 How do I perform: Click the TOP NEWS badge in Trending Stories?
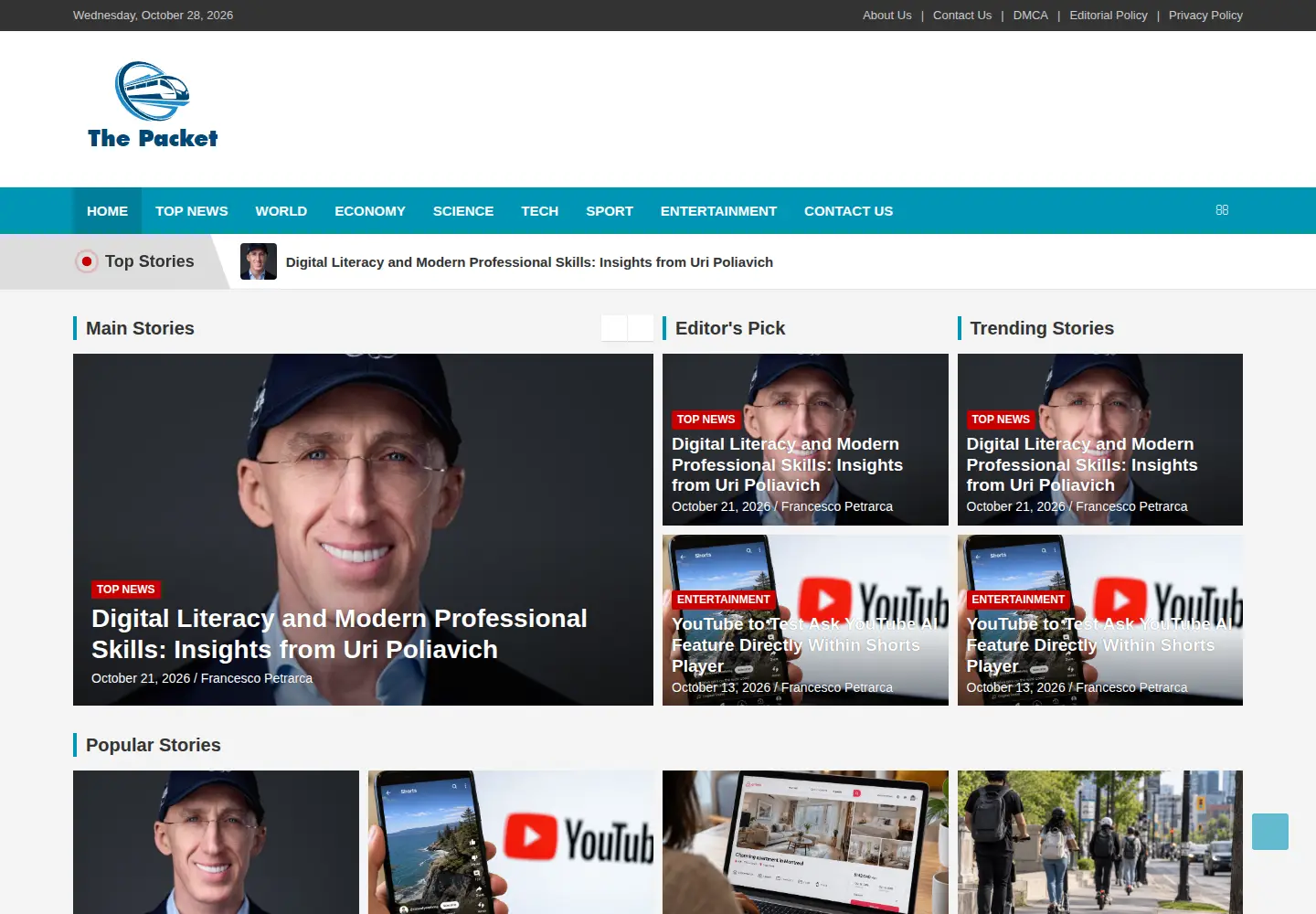pyautogui.click(x=1001, y=420)
